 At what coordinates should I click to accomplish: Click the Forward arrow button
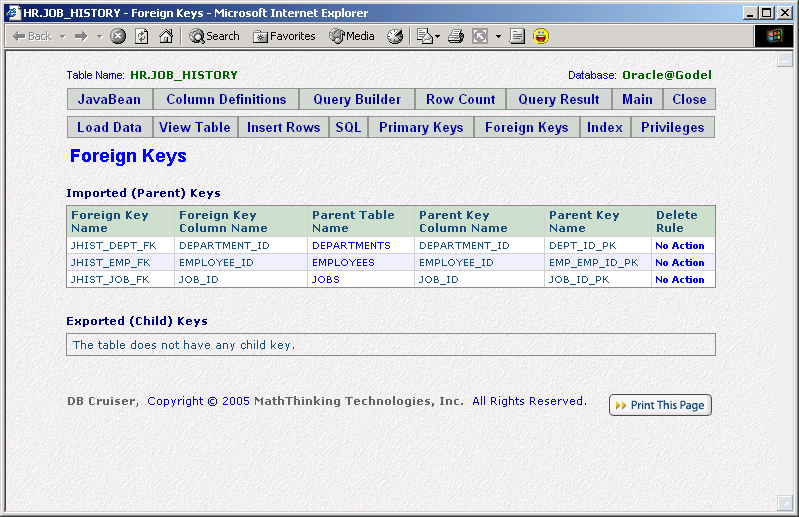[x=81, y=36]
